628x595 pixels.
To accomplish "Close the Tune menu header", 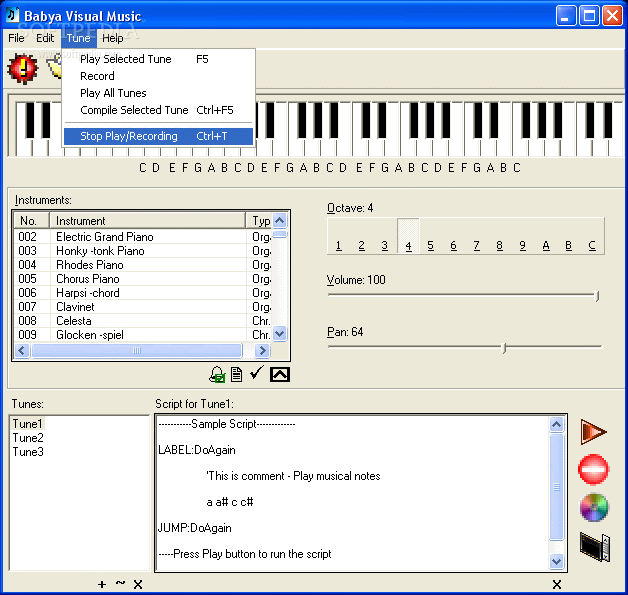I will point(78,38).
